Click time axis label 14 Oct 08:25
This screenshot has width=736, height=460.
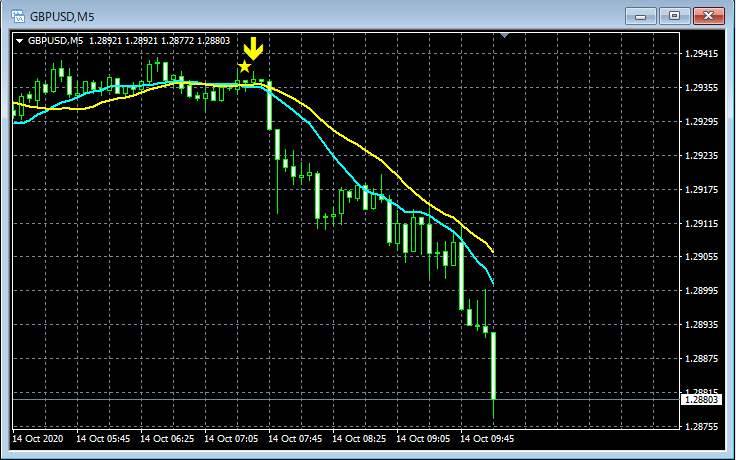(359, 438)
